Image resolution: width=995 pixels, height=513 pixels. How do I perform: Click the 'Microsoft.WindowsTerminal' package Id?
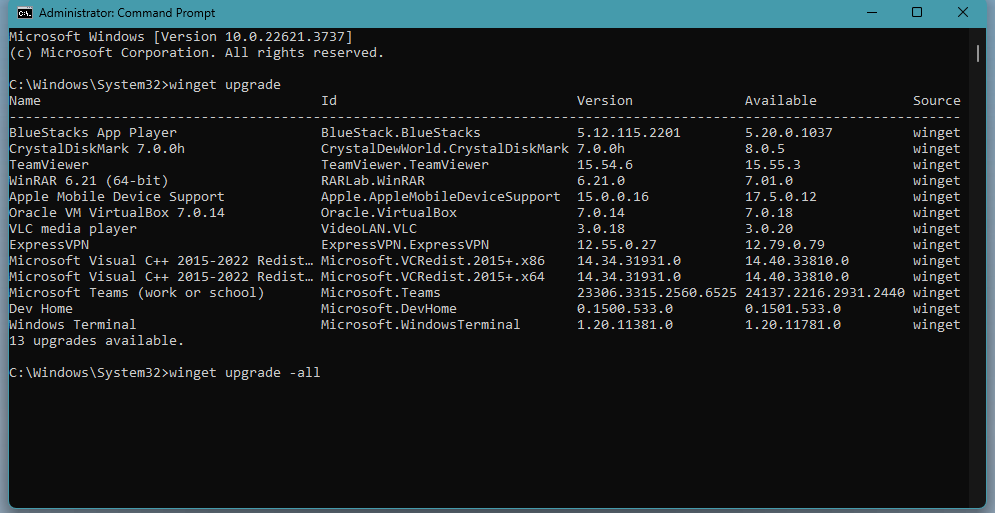click(x=420, y=325)
